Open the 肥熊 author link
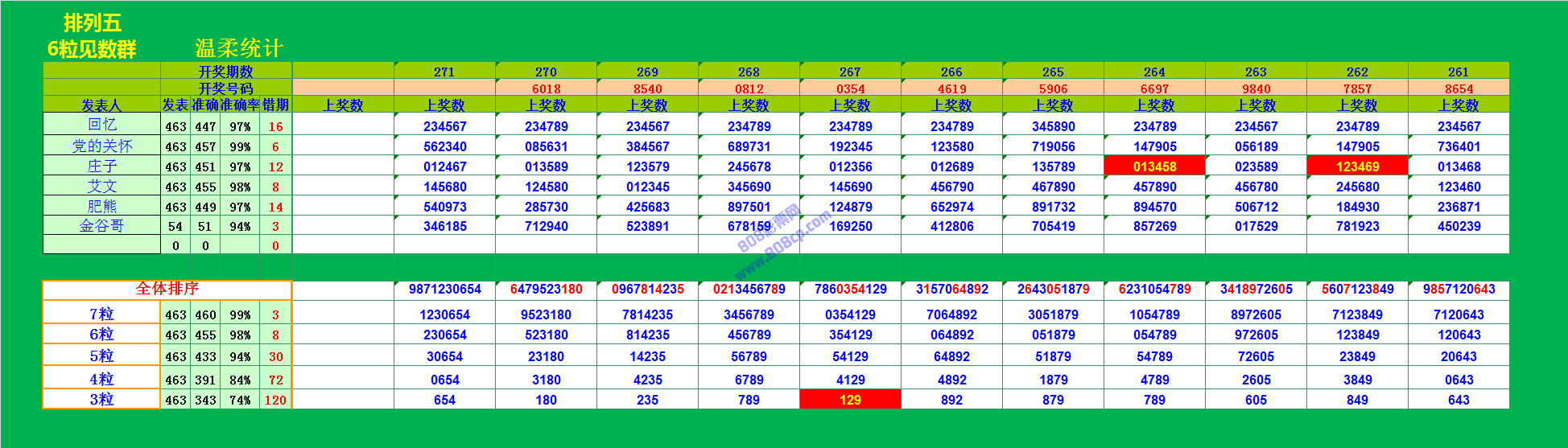This screenshot has width=1568, height=448. click(x=101, y=206)
